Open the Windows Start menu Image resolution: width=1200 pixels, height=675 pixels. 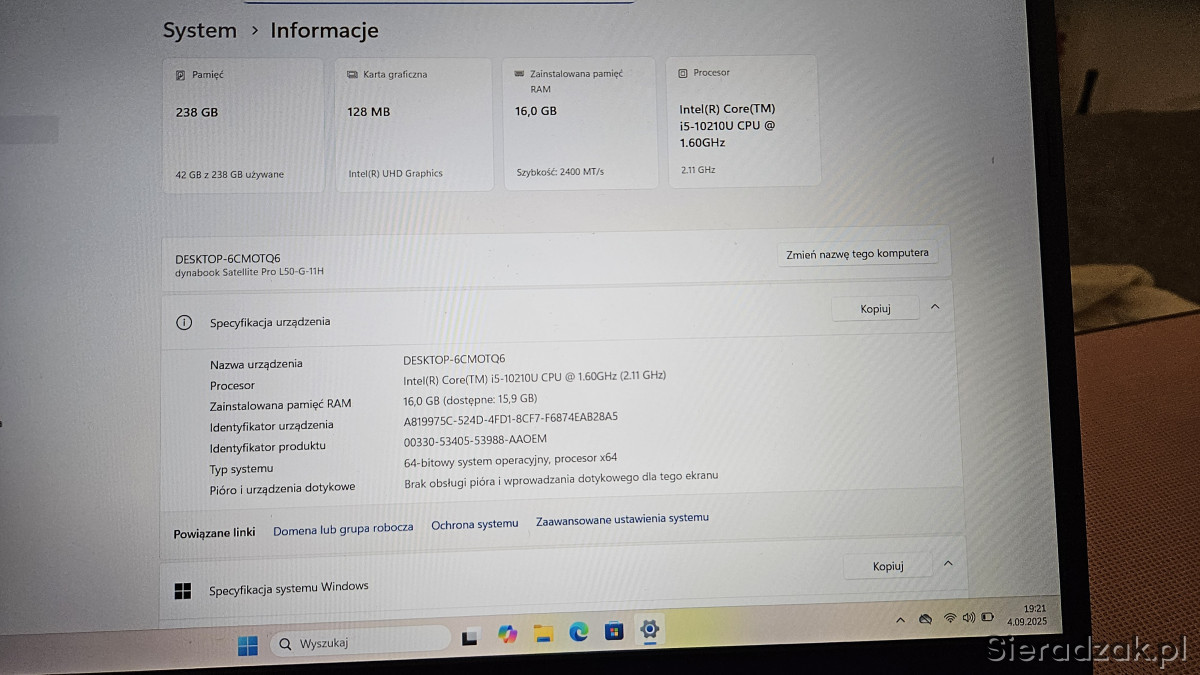tap(248, 645)
